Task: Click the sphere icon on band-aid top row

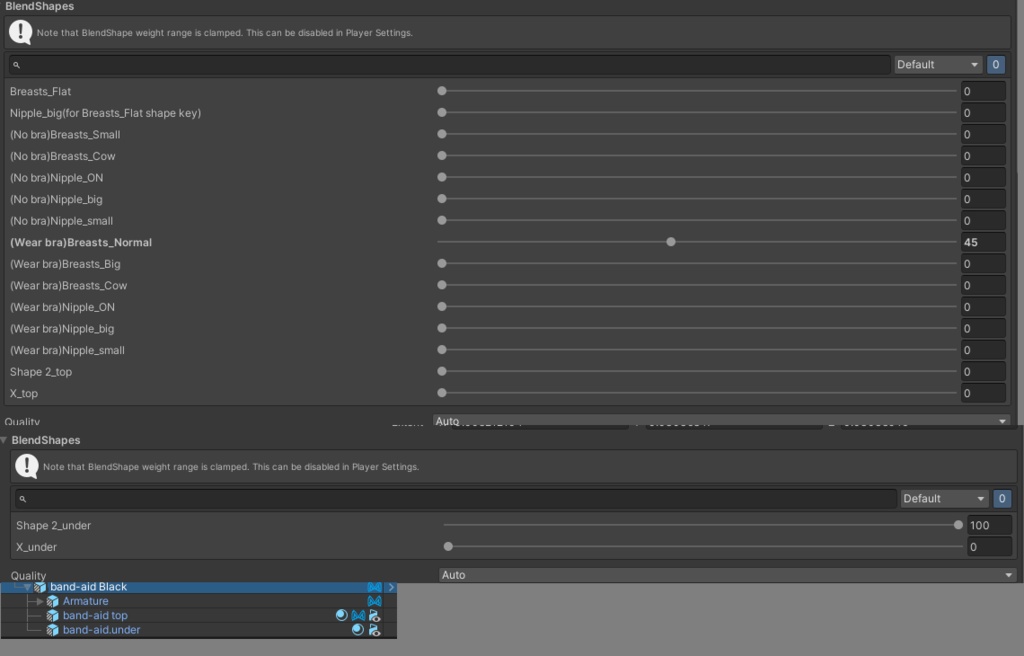Action: coord(341,615)
